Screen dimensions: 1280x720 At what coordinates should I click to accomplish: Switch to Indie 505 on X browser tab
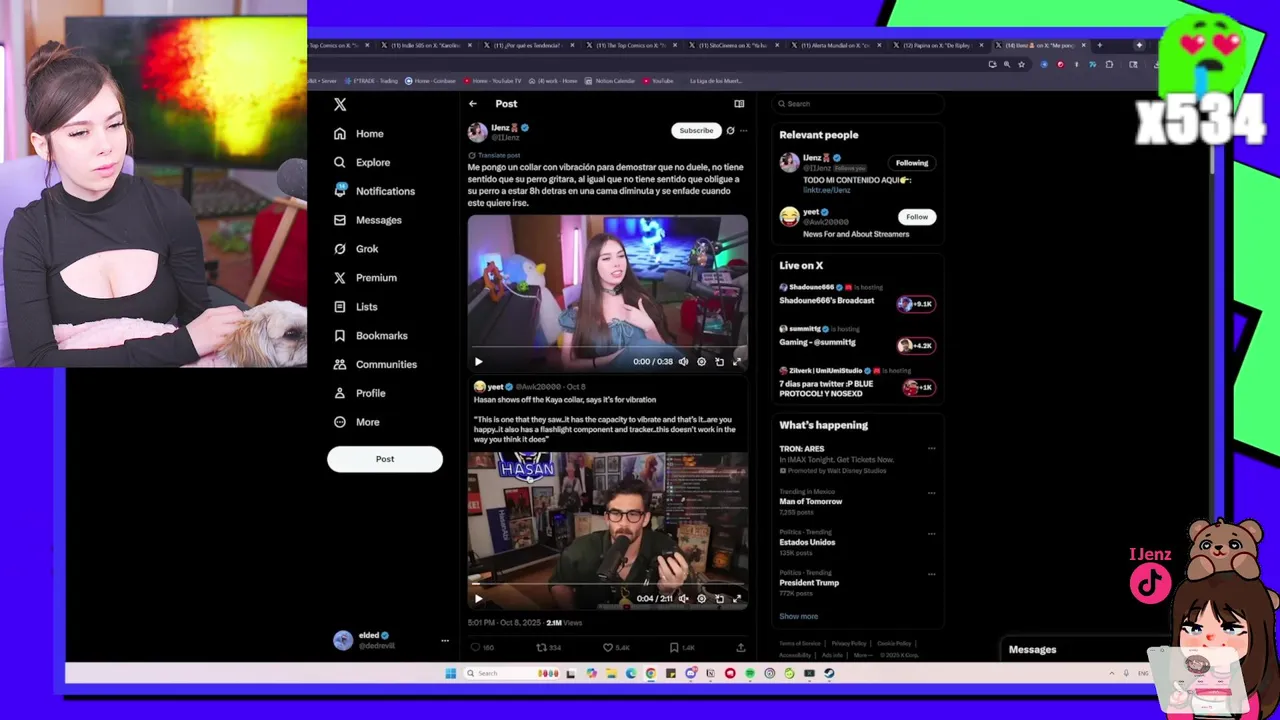click(426, 45)
